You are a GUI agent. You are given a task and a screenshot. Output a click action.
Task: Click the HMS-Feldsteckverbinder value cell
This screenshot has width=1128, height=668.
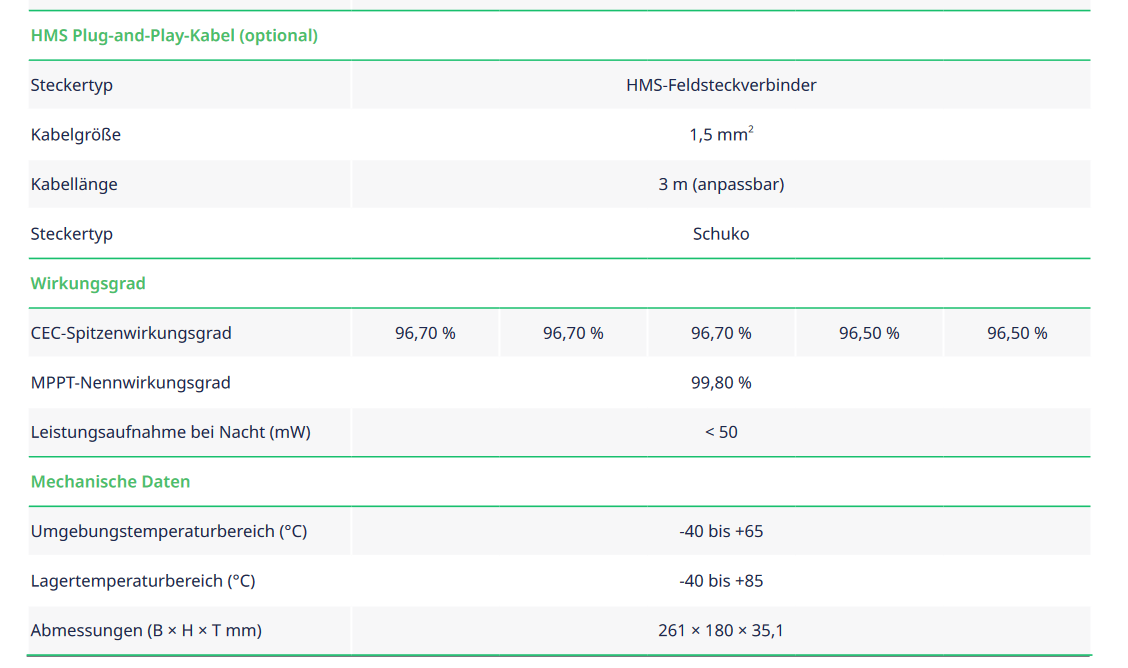(721, 85)
